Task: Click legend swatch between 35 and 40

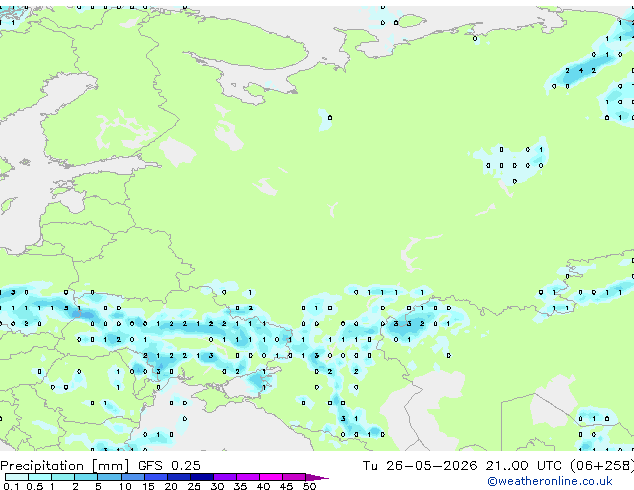Action: [248, 477]
